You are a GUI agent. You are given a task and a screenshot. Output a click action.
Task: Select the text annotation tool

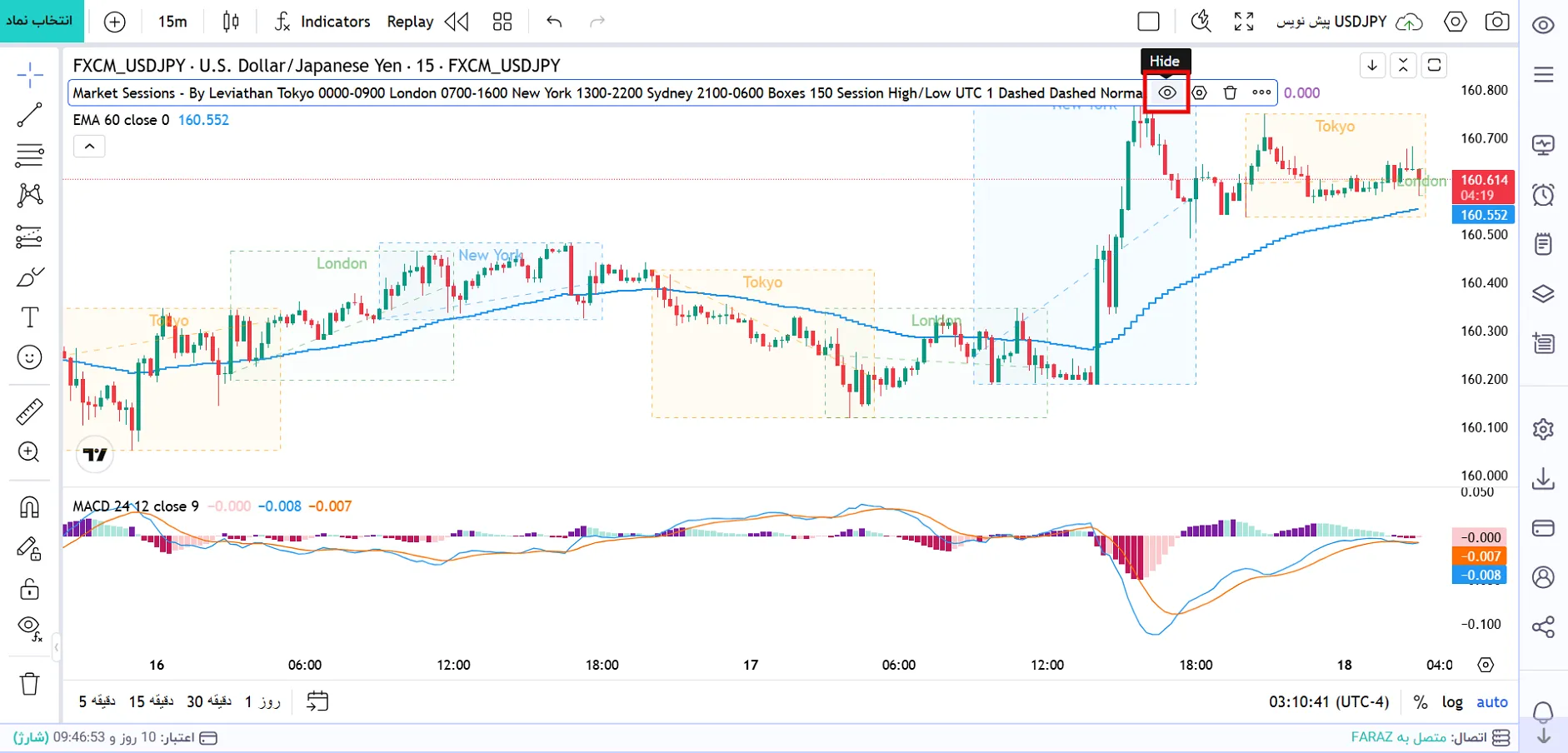coord(29,317)
